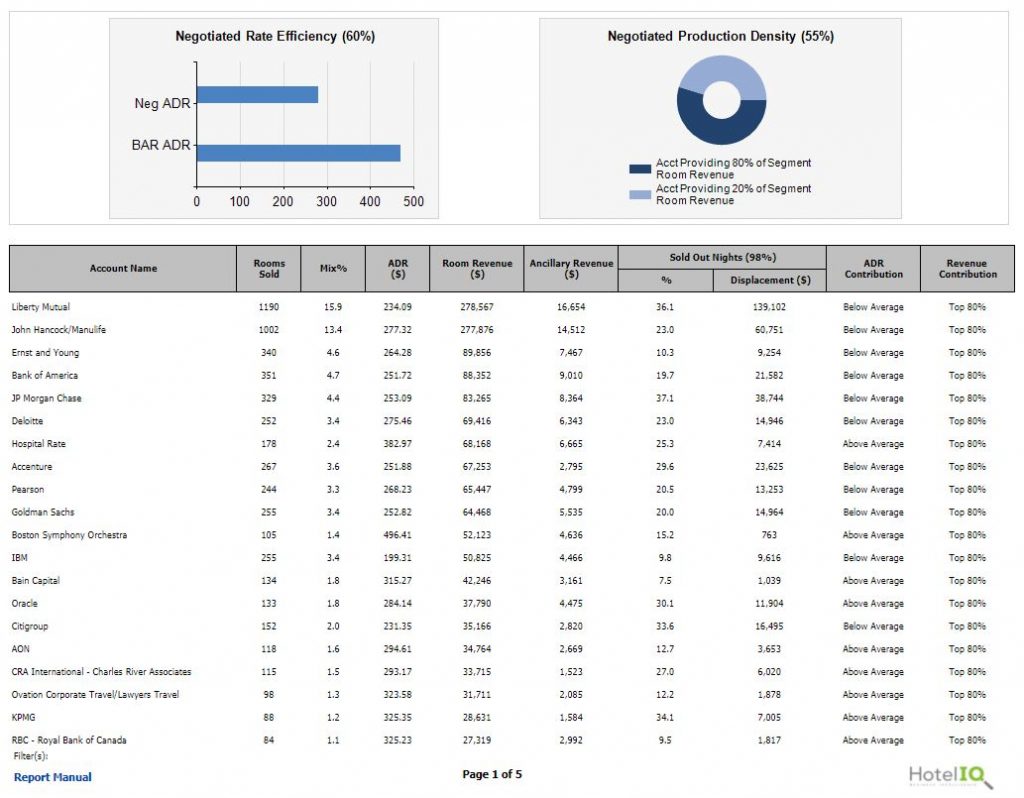This screenshot has height=798, width=1024.
Task: Select the BAR ADR bar in chart
Action: (x=298, y=153)
